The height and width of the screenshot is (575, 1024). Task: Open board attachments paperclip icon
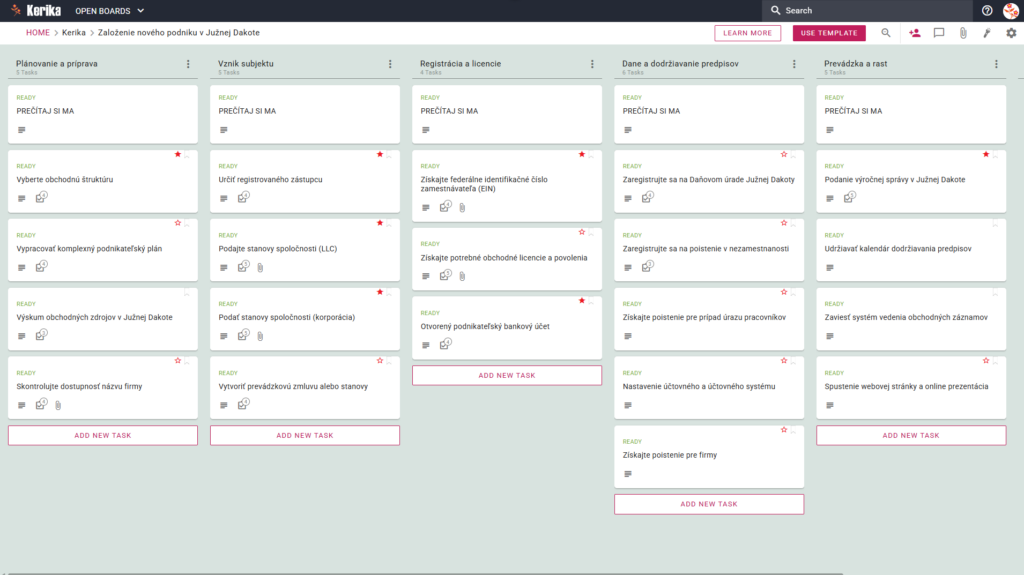(x=963, y=33)
